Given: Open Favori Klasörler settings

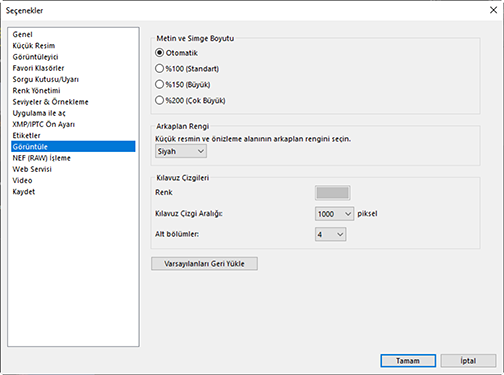Looking at the screenshot, I should coord(73,68).
